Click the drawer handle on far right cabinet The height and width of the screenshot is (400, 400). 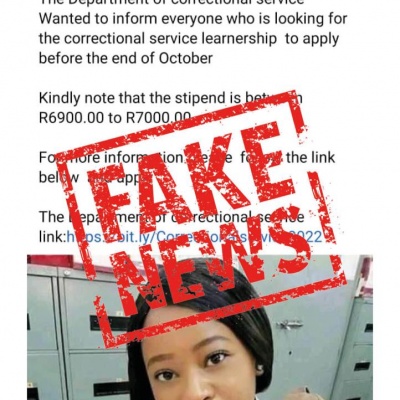point(362,366)
